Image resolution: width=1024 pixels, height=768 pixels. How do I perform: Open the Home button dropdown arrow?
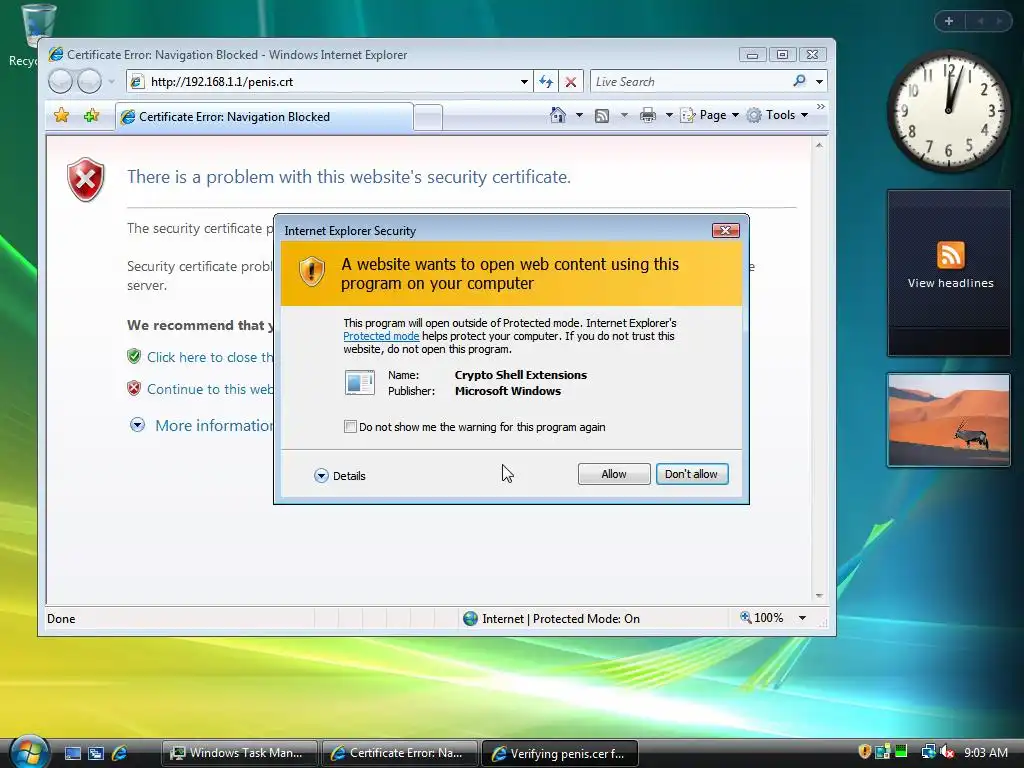coord(579,116)
